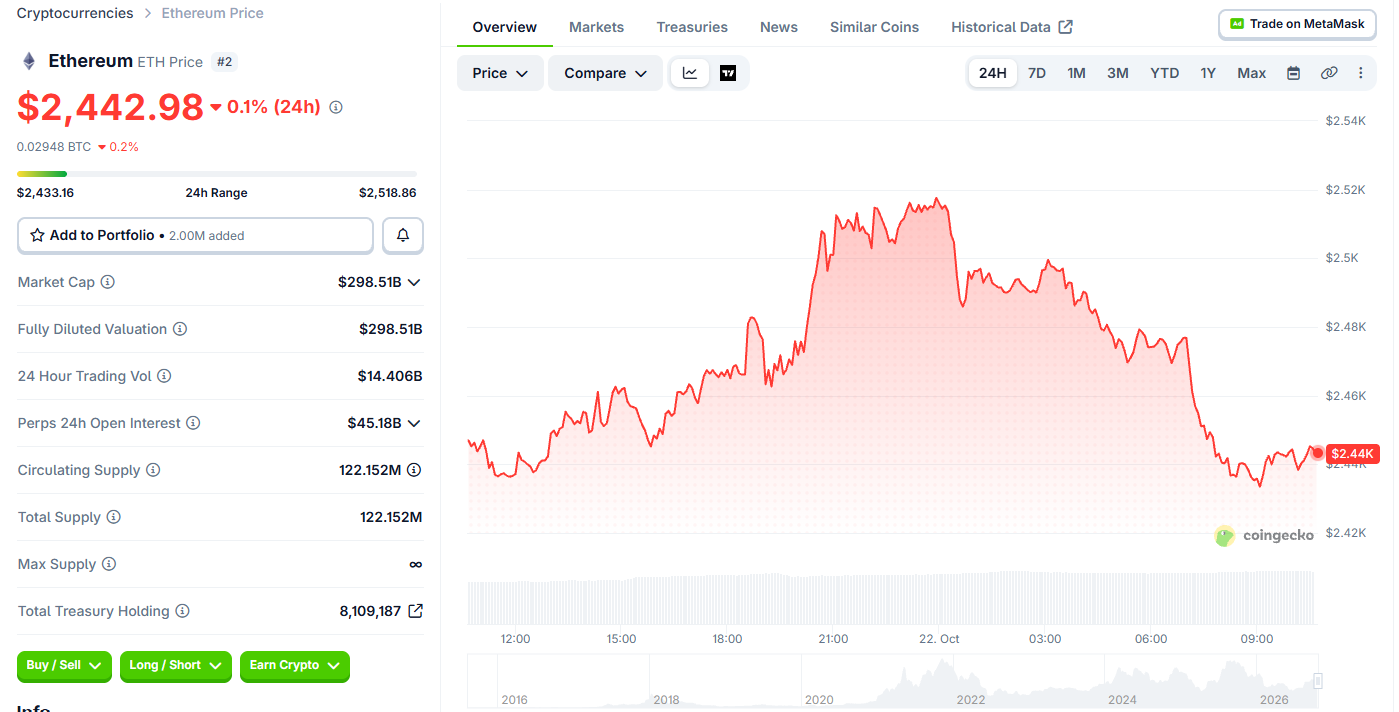This screenshot has width=1399, height=712.
Task: Select the 1Y time range
Action: coord(1208,73)
